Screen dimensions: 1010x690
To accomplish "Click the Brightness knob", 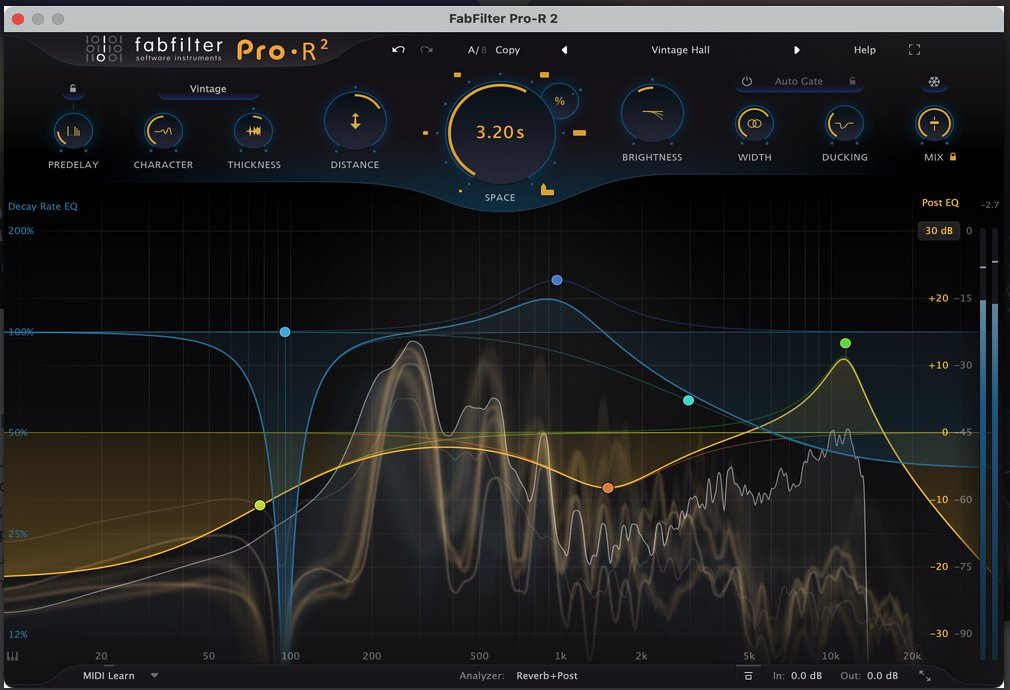I will click(x=652, y=114).
